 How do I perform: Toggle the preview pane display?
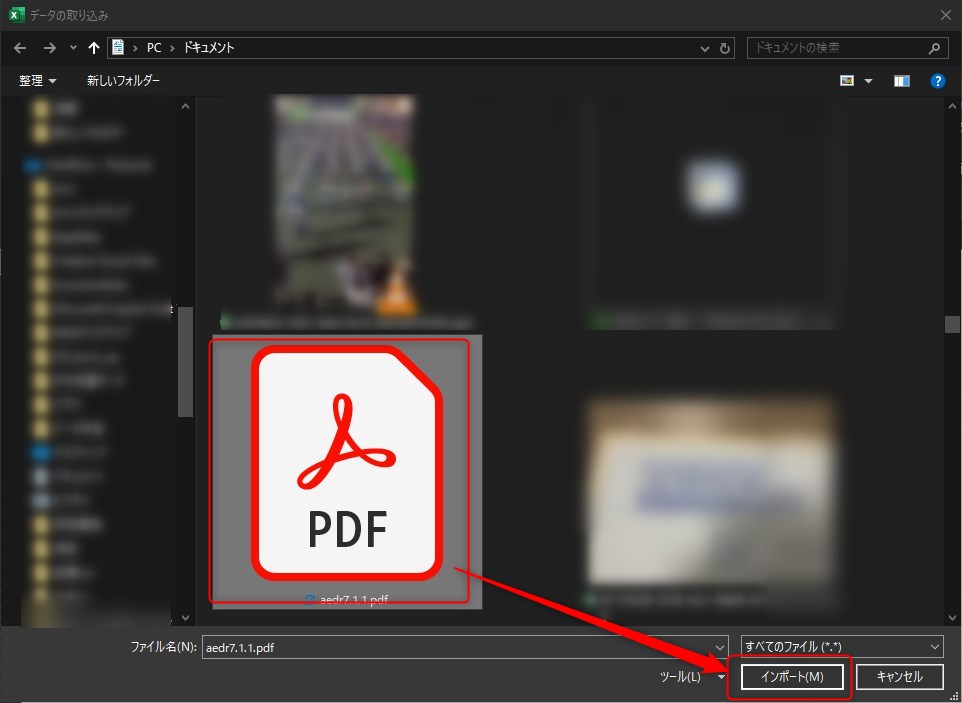point(901,81)
